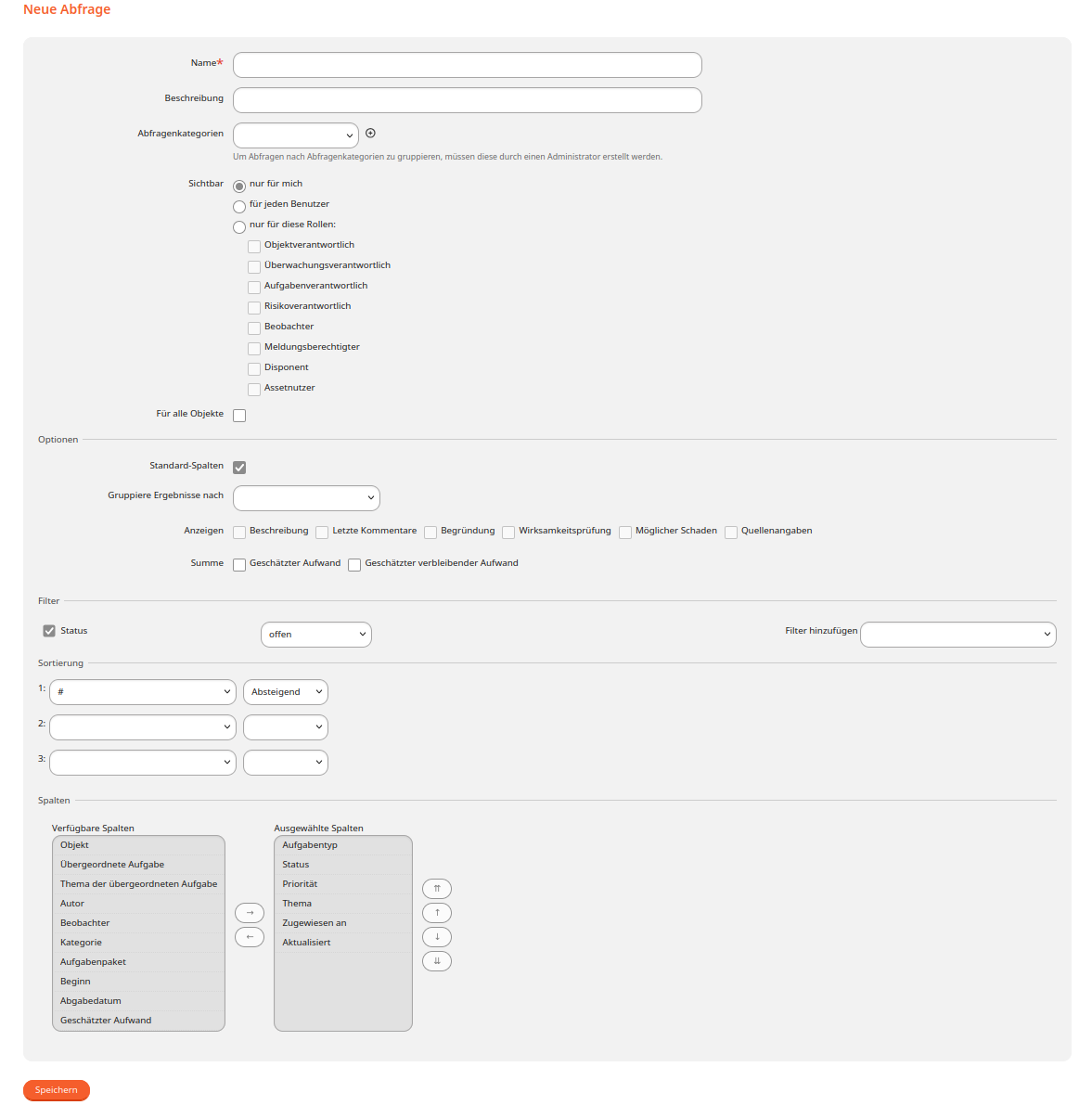Image resolution: width=1092 pixels, height=1105 pixels.
Task: Click into the Name input field
Action: tap(467, 65)
